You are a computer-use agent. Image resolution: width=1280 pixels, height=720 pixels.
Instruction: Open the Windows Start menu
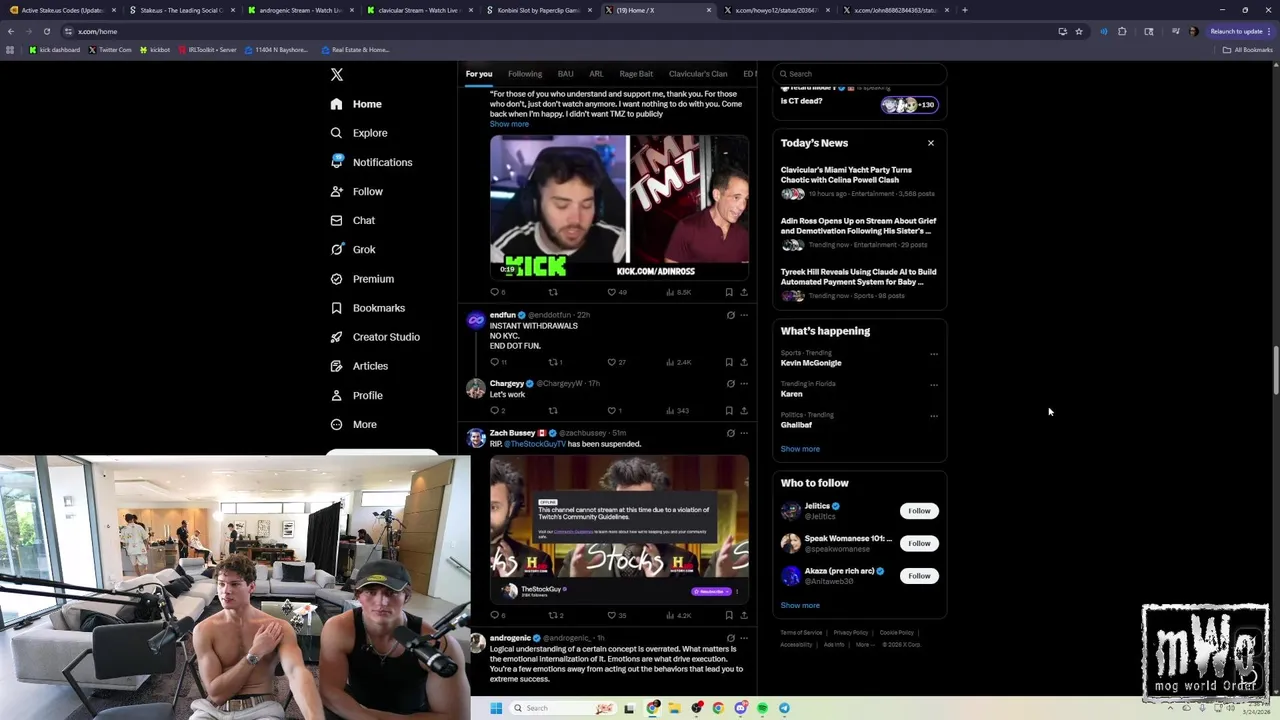click(496, 708)
